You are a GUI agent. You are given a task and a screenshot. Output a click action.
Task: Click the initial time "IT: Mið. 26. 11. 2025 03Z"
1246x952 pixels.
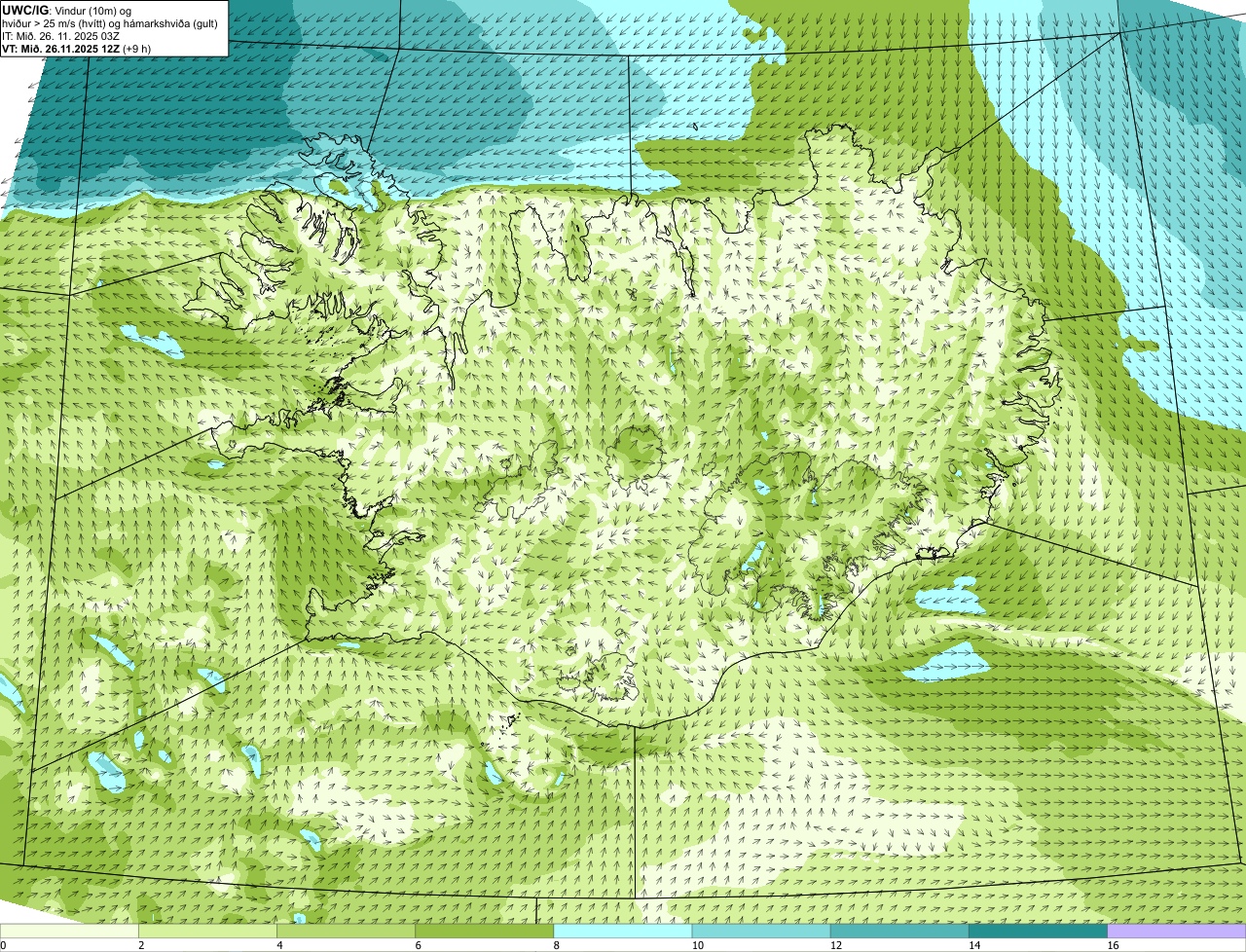point(62,35)
